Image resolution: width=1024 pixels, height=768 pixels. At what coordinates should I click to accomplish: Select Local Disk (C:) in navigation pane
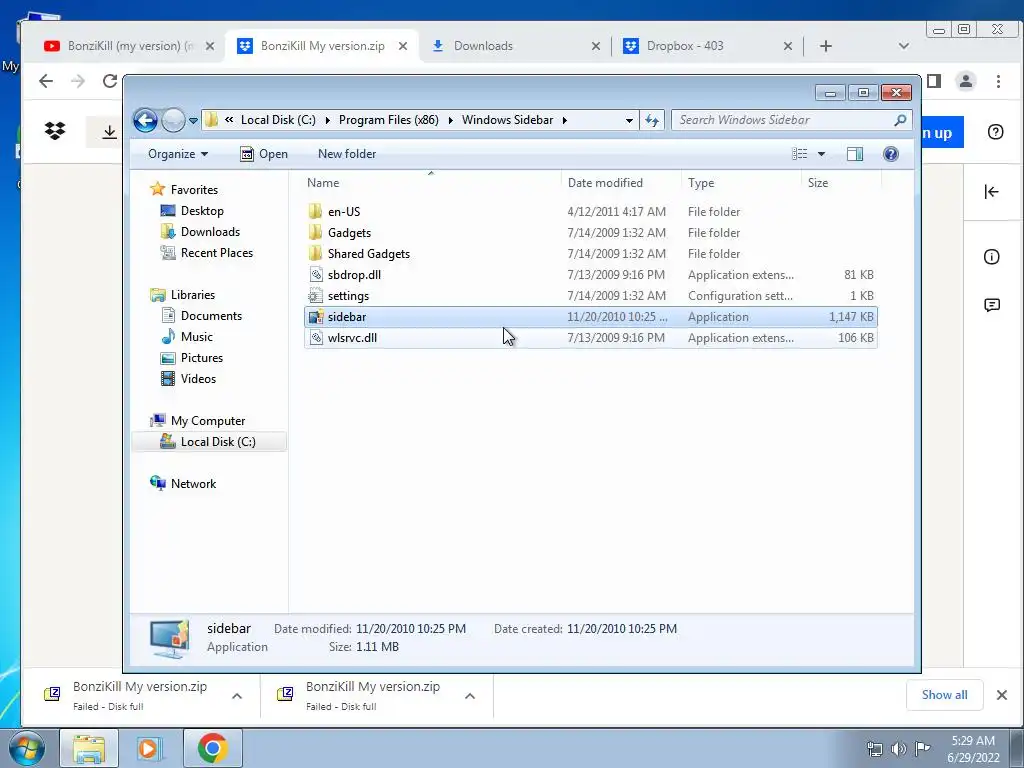tap(209, 442)
